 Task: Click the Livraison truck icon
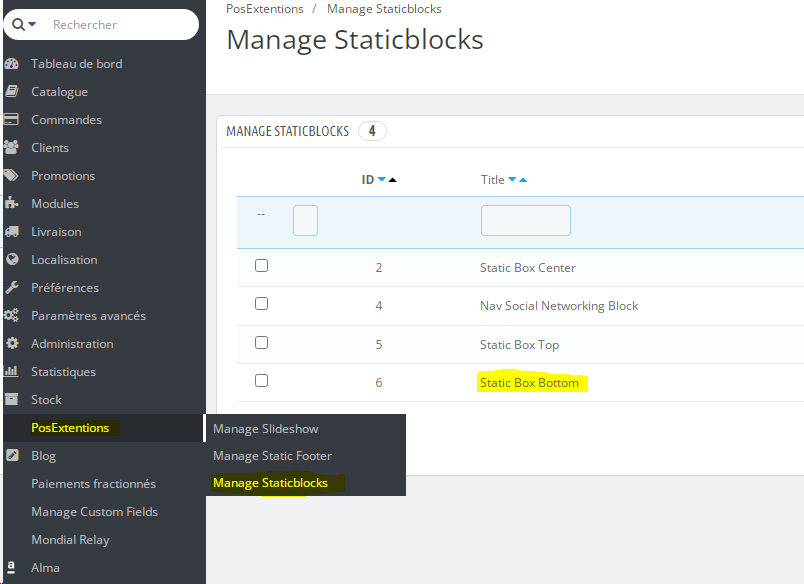pos(11,232)
